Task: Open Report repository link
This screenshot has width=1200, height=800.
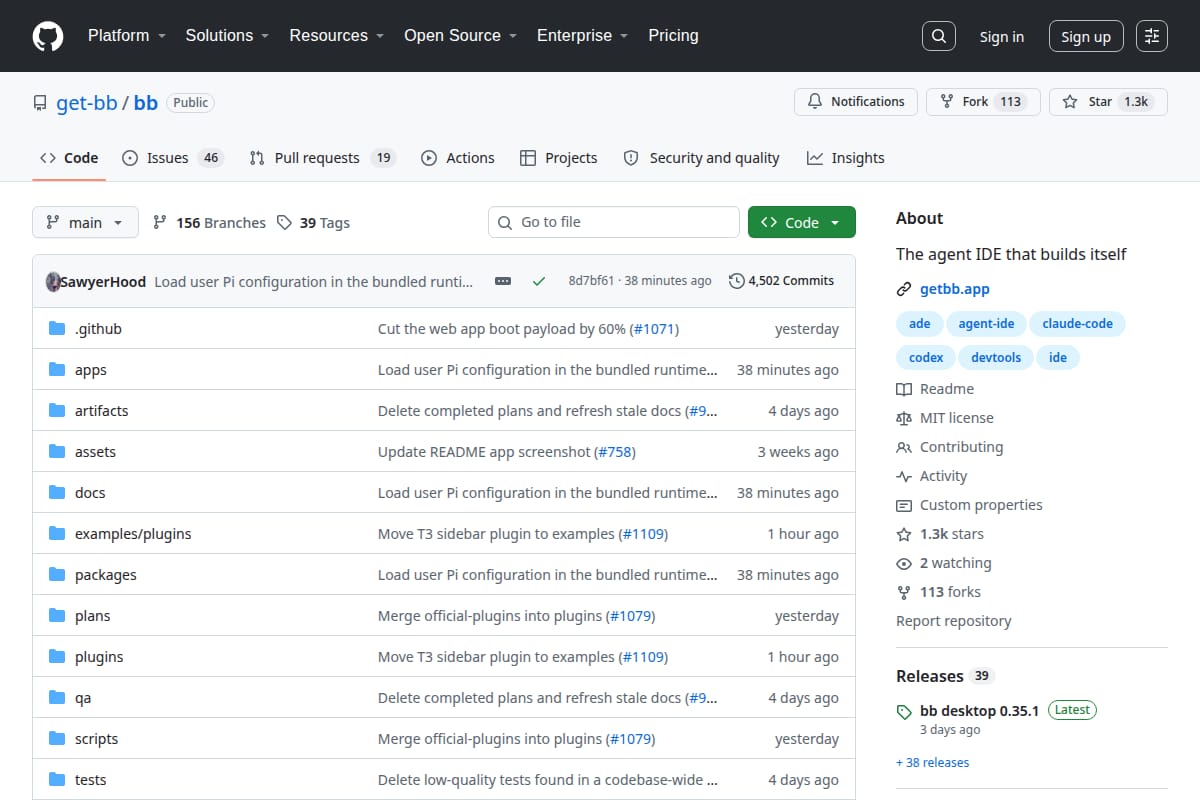Action: [953, 621]
